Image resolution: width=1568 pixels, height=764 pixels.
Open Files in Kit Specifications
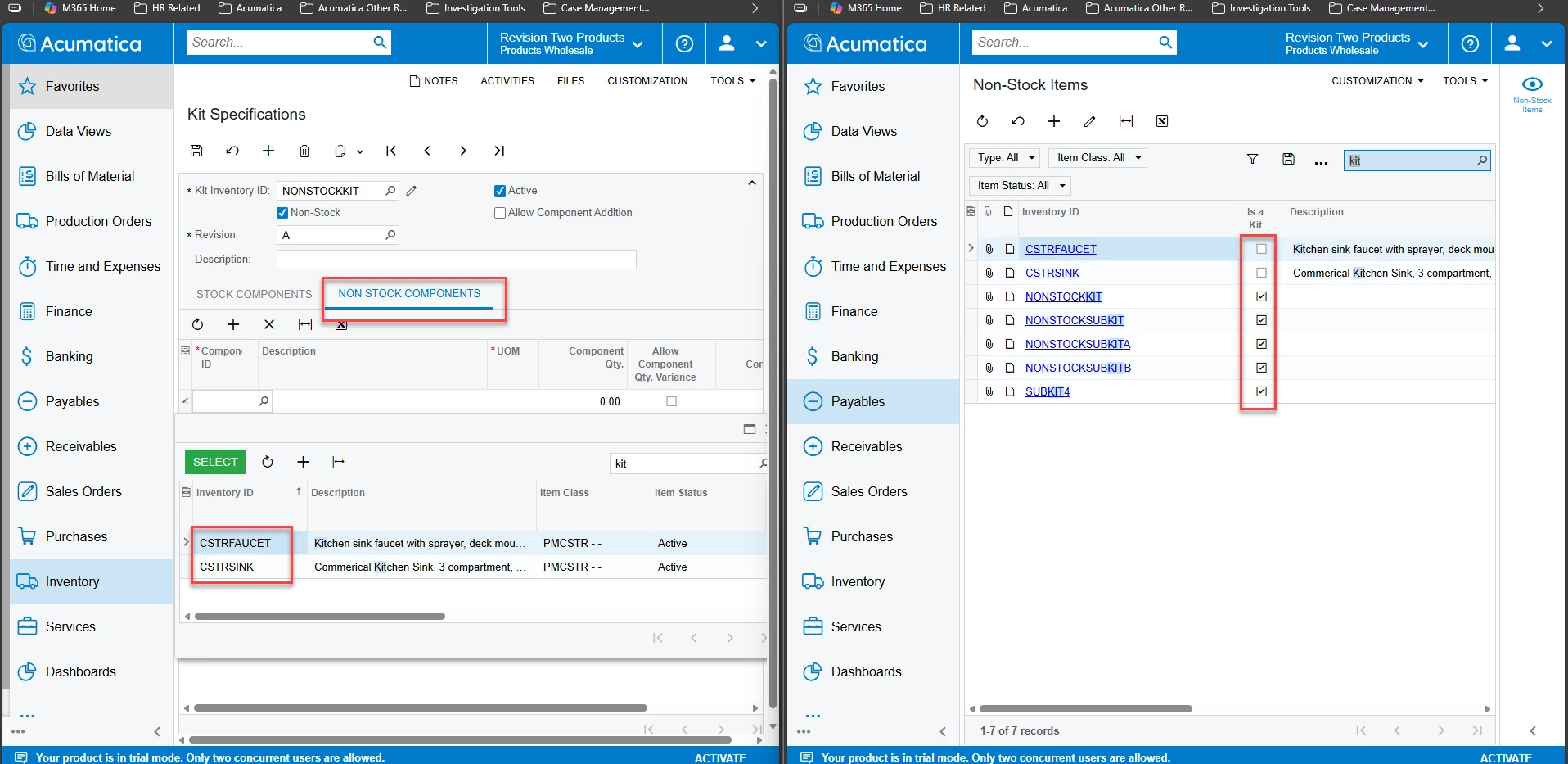(570, 81)
